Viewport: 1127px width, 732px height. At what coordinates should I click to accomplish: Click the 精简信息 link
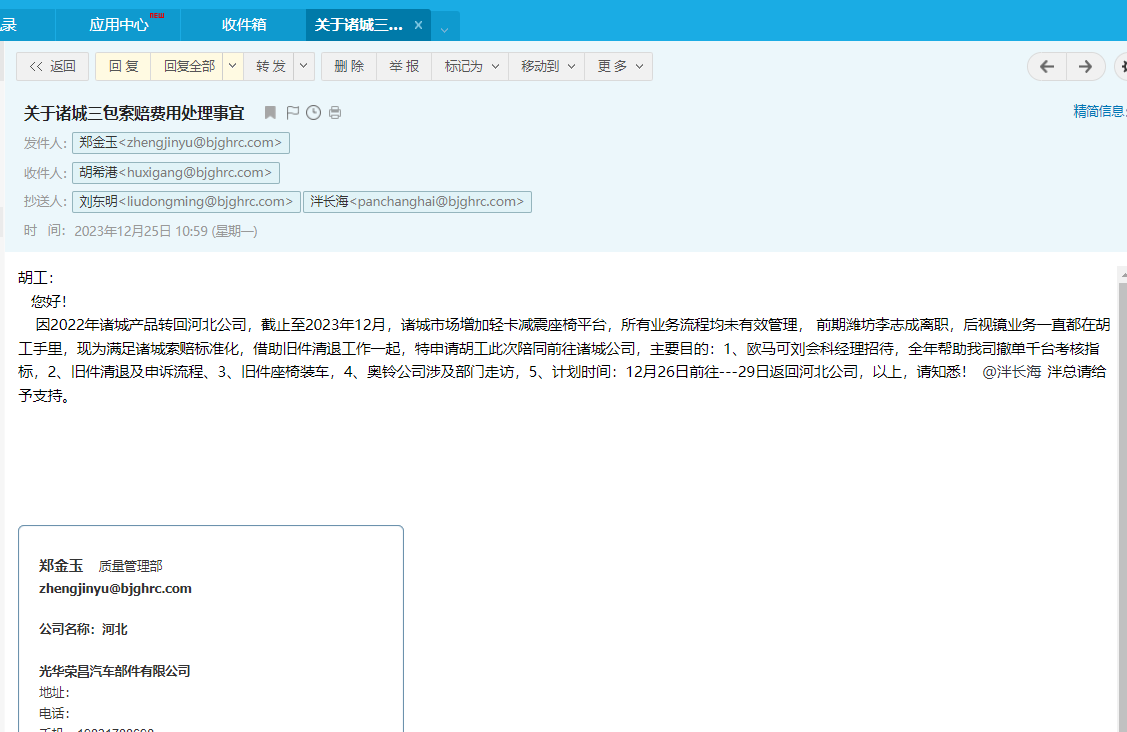pyautogui.click(x=1099, y=111)
